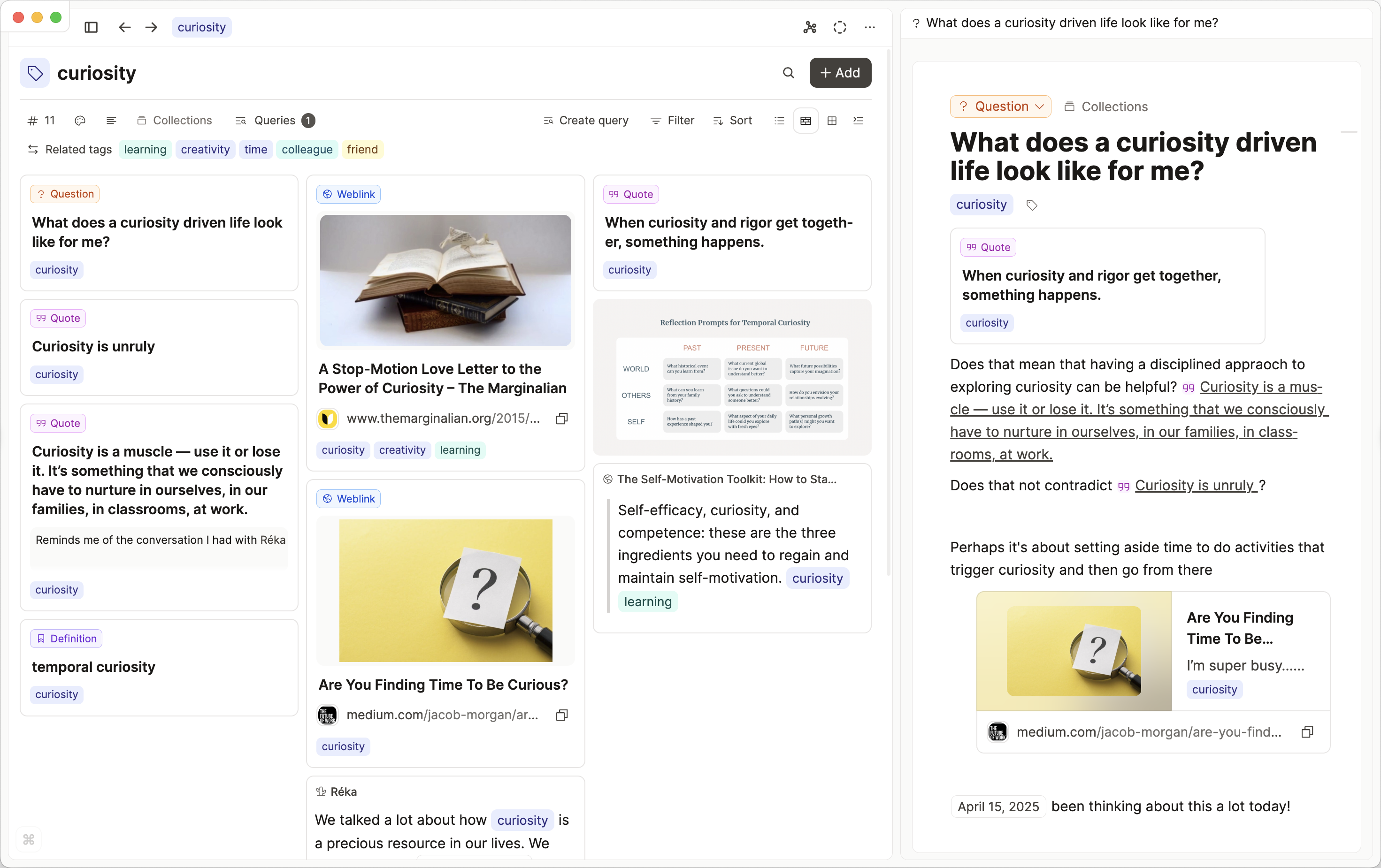Viewport: 1381px width, 868px height.
Task: Switch to list view layout
Action: (x=779, y=121)
